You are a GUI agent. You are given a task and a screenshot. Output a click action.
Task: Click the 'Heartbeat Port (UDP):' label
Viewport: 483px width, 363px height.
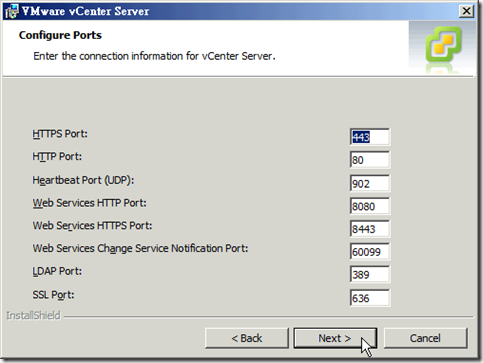point(83,180)
